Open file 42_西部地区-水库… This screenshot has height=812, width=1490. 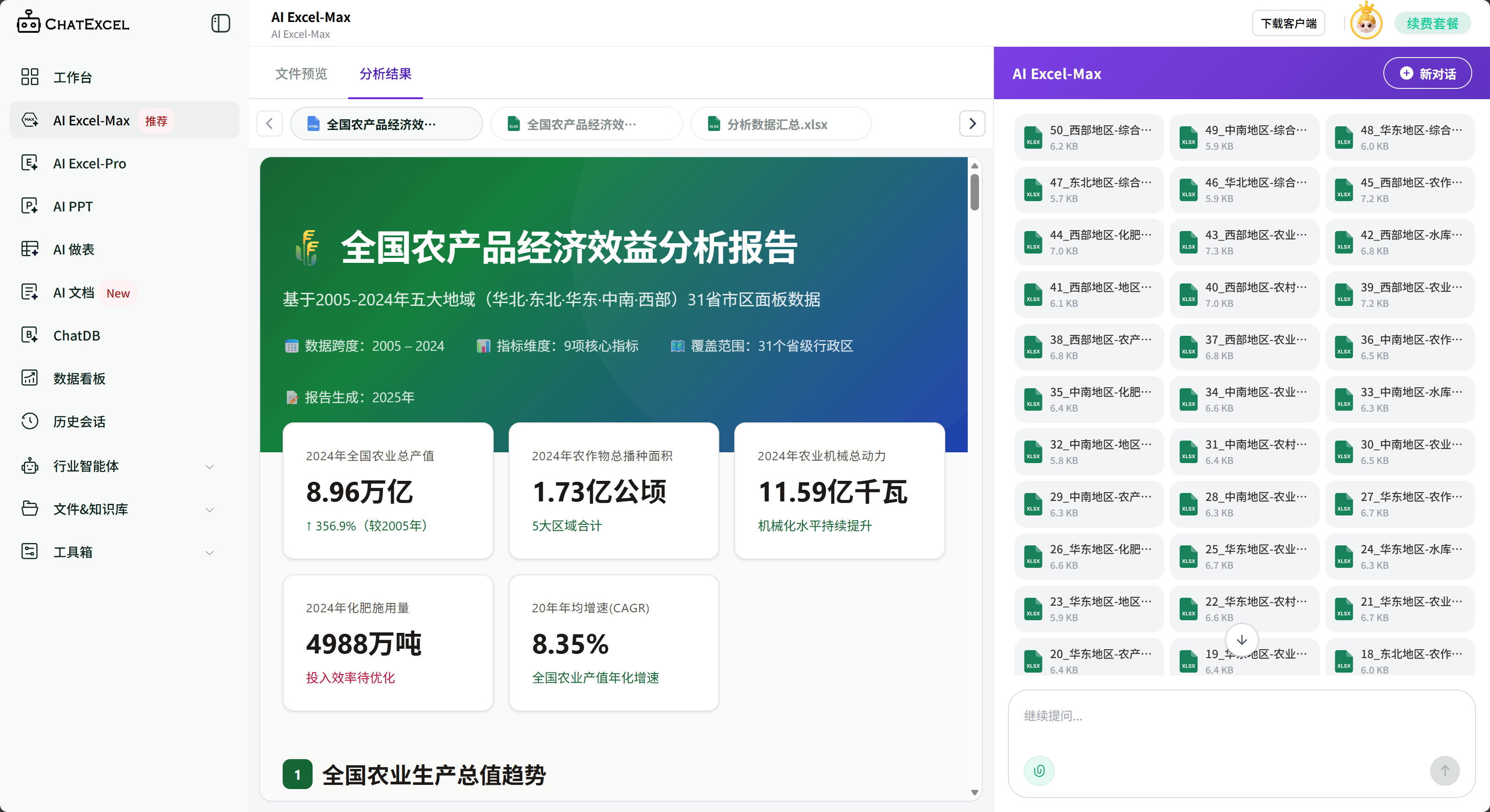pos(1399,242)
